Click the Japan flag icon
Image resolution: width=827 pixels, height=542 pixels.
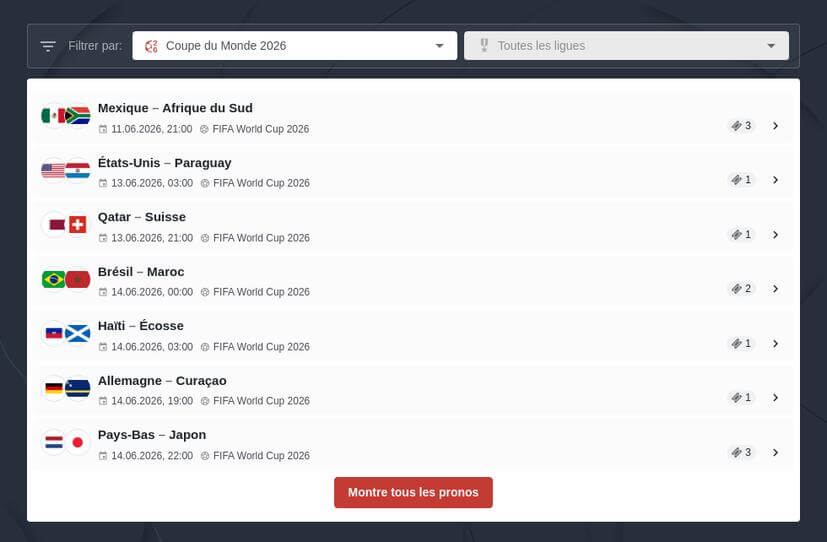78,443
